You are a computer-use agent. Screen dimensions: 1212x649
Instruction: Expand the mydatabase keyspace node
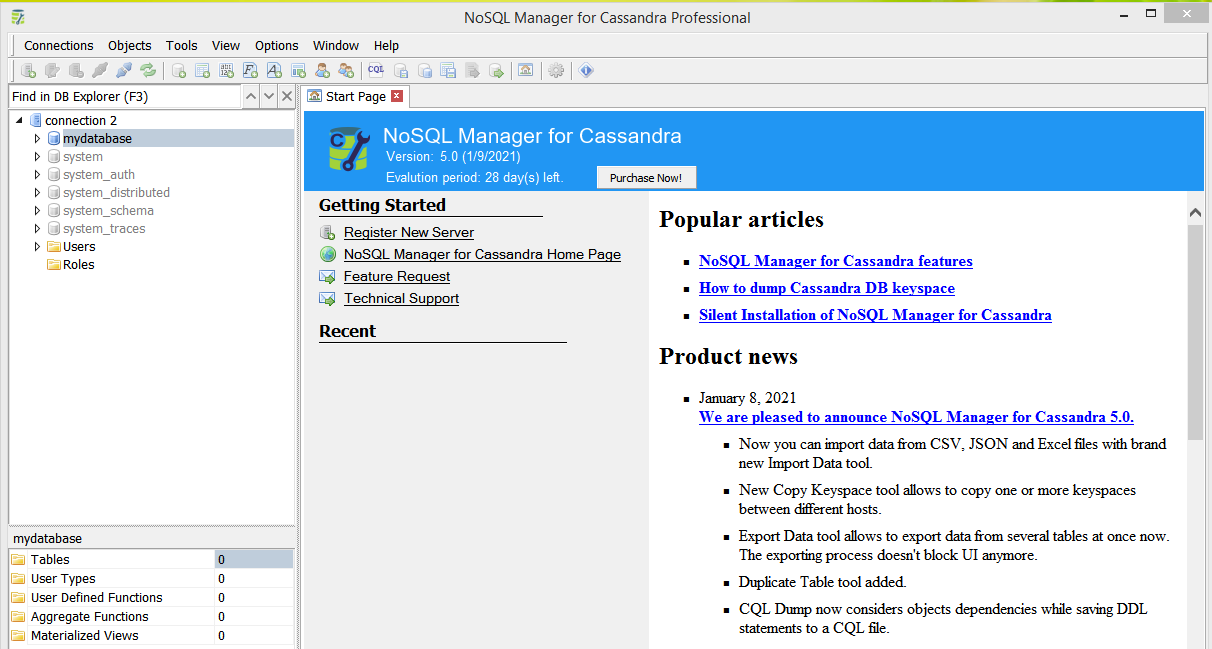pyautogui.click(x=38, y=138)
